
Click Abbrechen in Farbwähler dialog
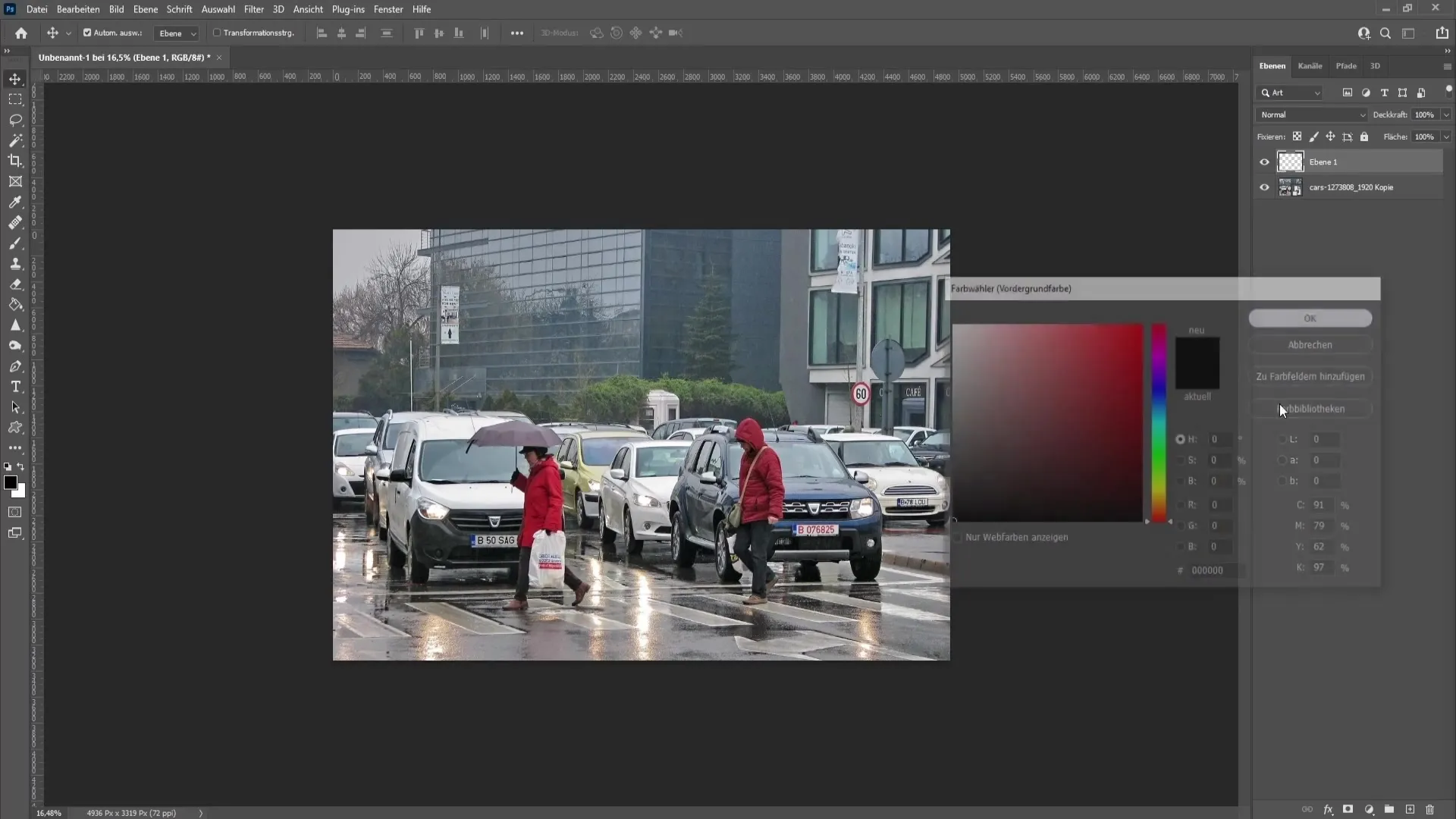(x=1310, y=344)
